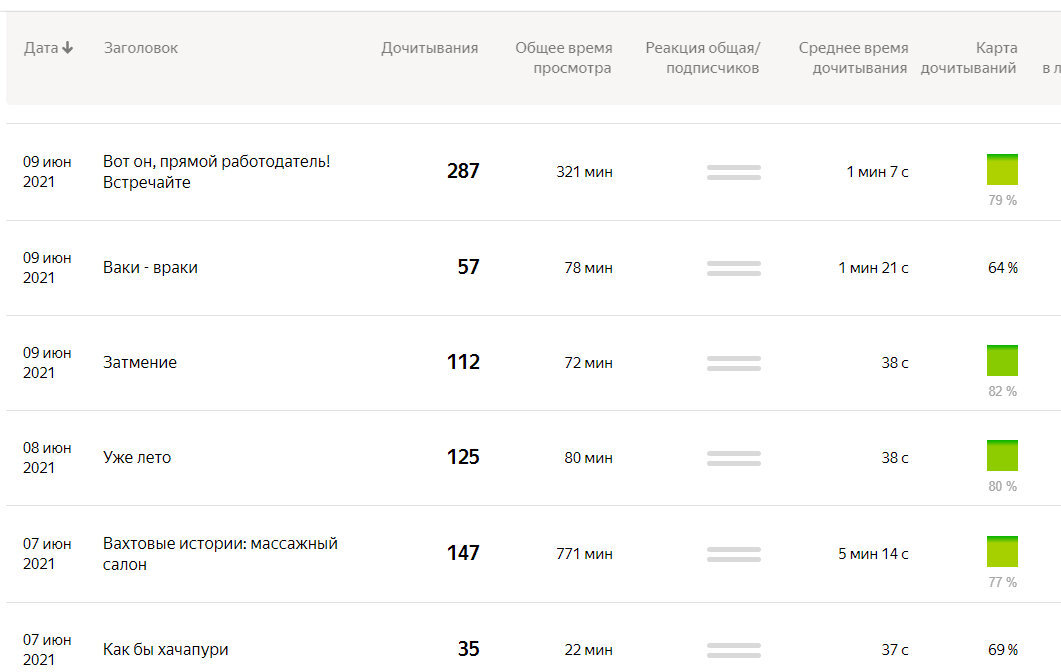The width and height of the screenshot is (1061, 672).
Task: Open article 'Вот он, прямой работодатель! Встречайте'
Action: (x=216, y=171)
